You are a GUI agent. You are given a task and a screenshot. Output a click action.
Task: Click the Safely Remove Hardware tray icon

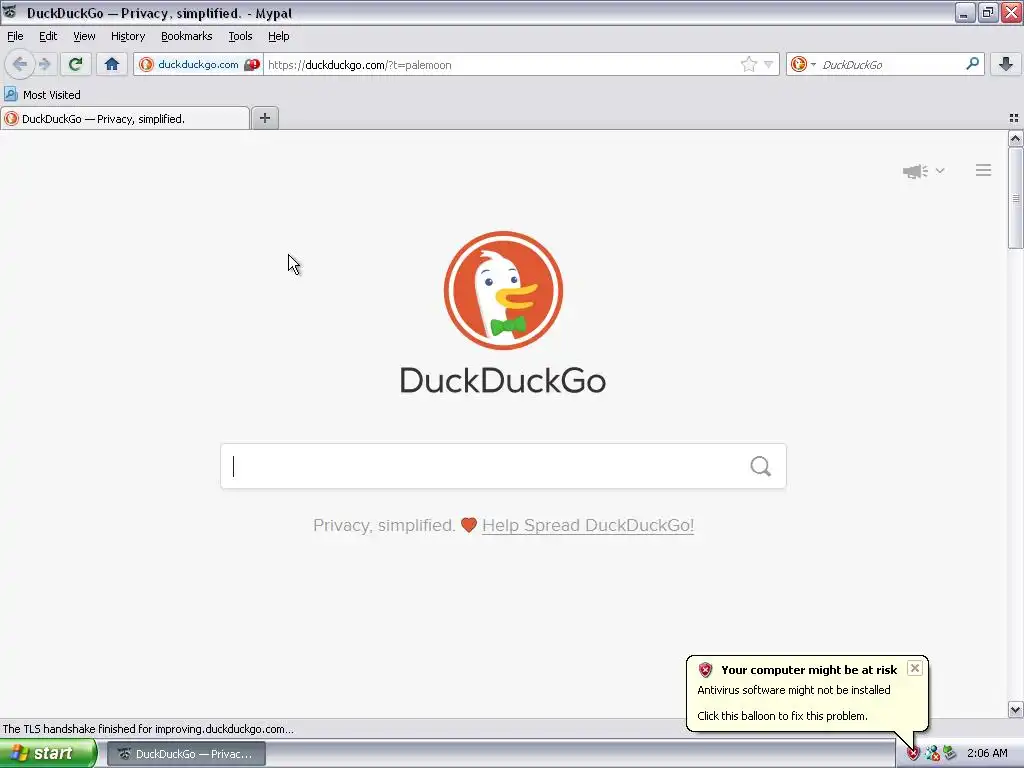tap(950, 753)
